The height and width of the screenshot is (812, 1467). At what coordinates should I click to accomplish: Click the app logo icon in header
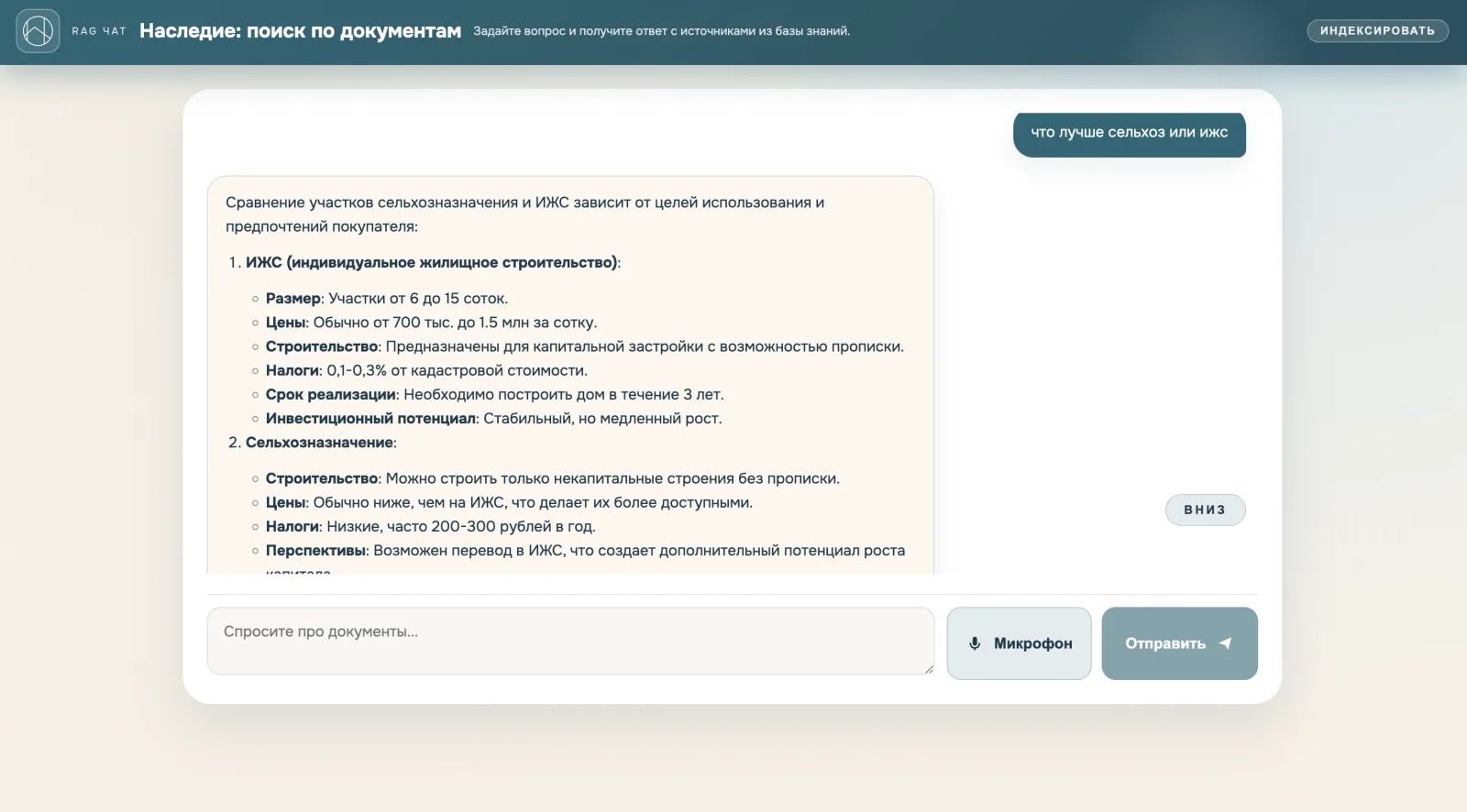click(38, 31)
